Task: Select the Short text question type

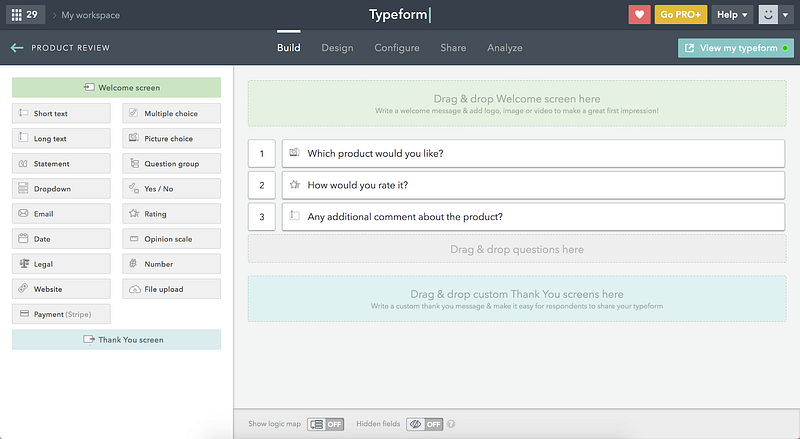Action: [x=61, y=113]
